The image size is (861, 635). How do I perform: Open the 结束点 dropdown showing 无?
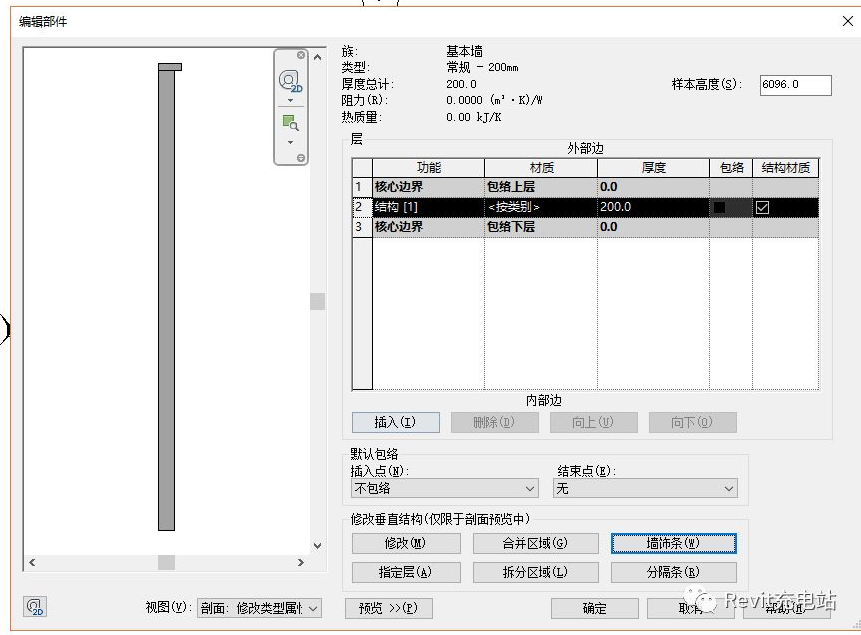[x=645, y=488]
